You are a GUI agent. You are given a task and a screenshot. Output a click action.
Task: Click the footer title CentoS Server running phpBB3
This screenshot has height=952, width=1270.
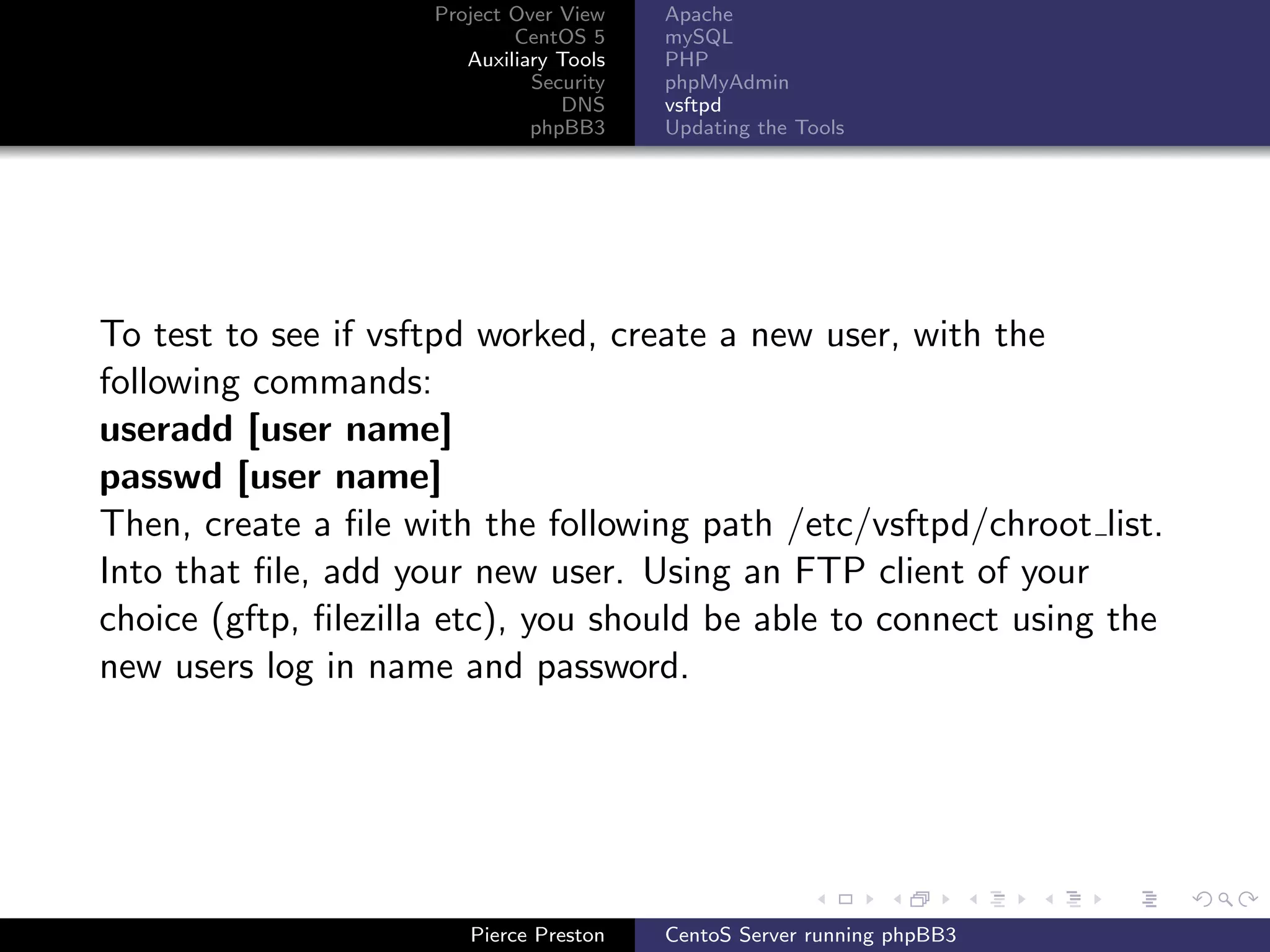point(810,935)
